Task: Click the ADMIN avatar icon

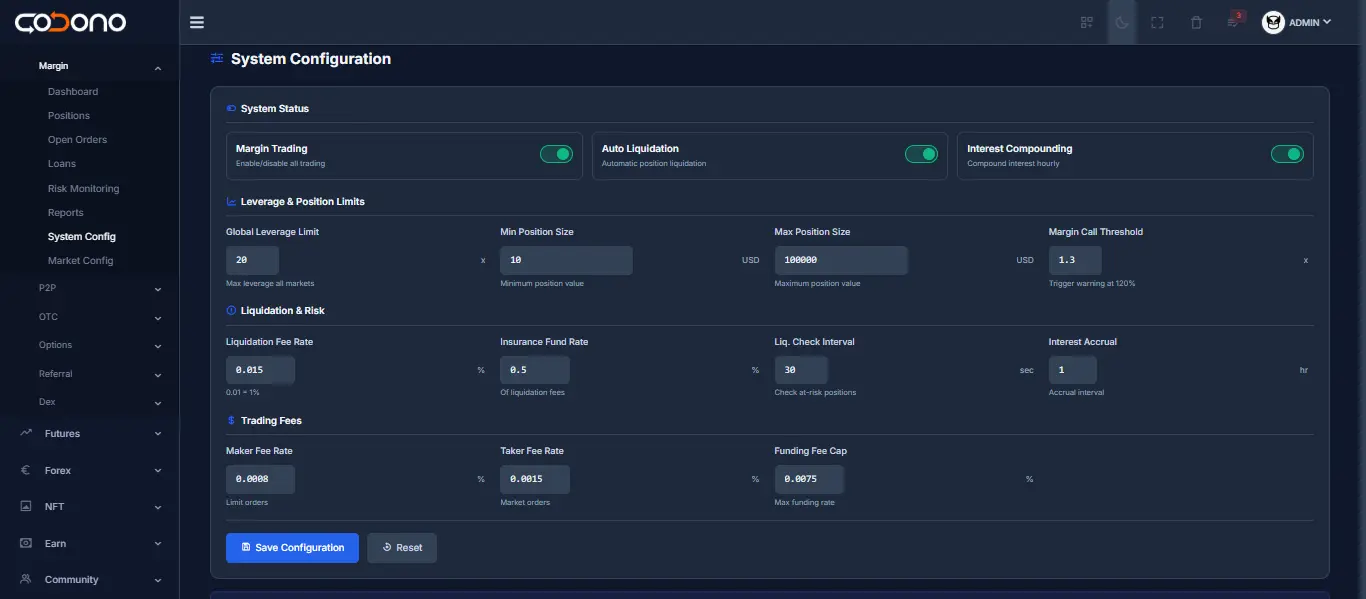Action: tap(1273, 22)
